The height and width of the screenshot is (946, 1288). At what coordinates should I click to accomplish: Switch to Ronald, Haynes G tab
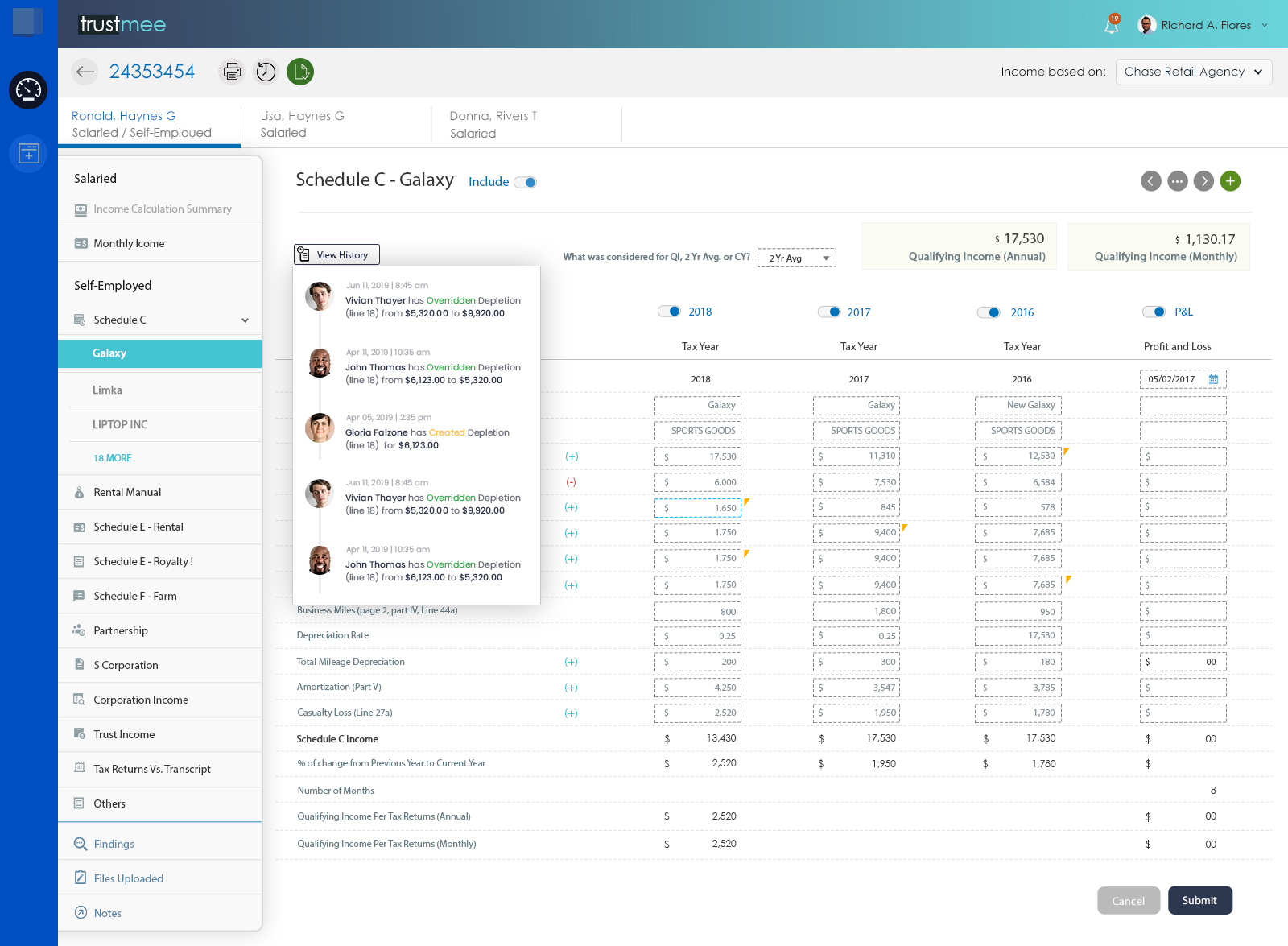[149, 124]
